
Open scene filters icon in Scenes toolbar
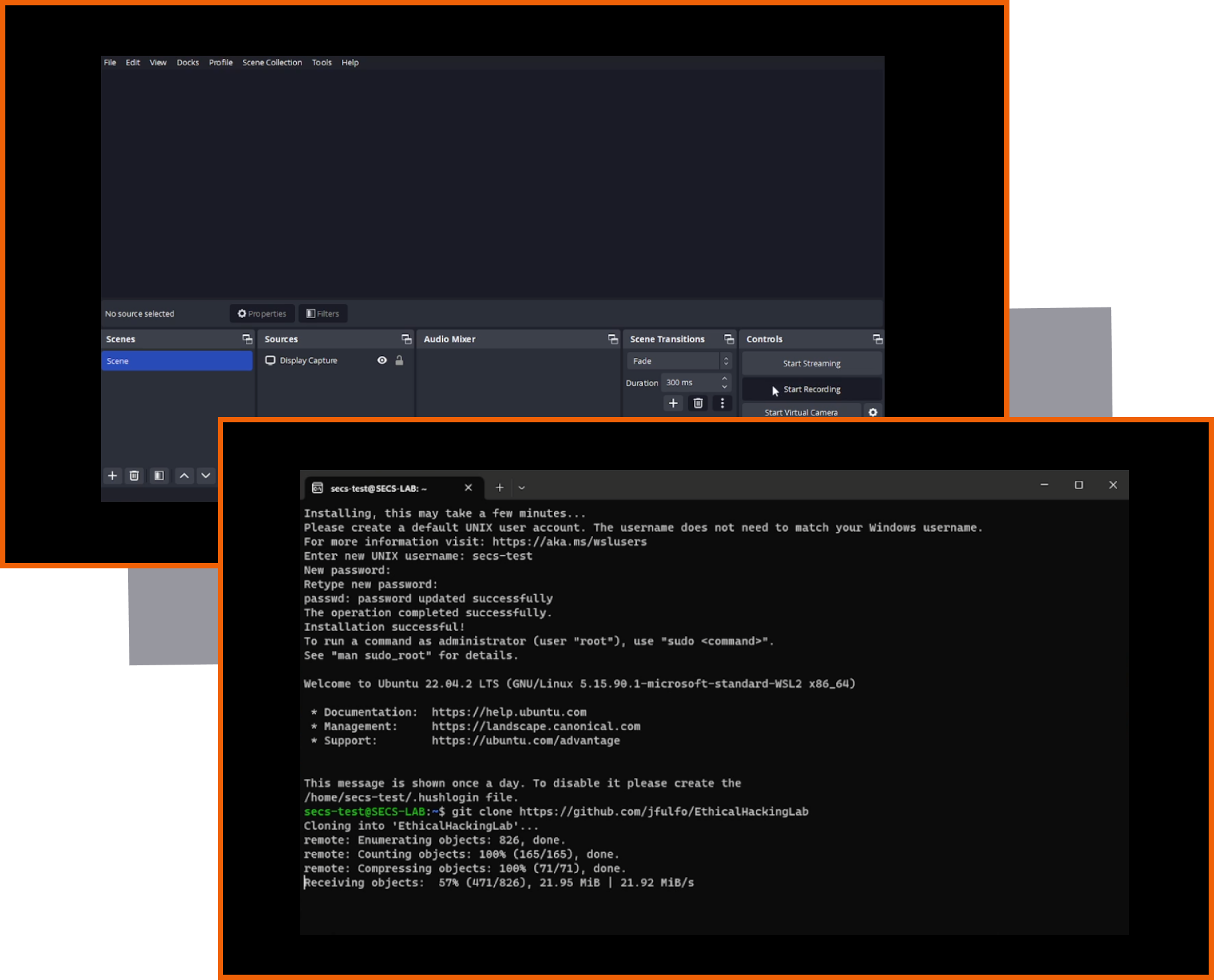click(159, 475)
